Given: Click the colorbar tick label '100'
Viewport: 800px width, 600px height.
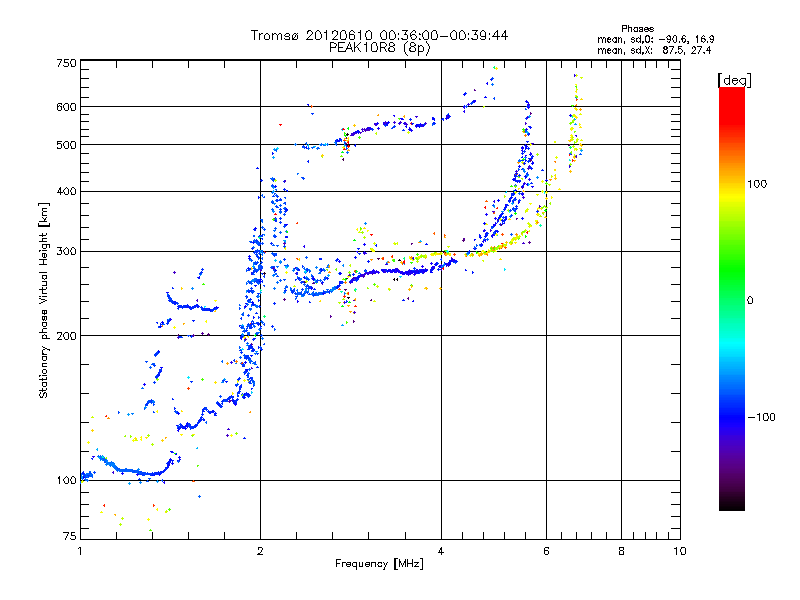Looking at the screenshot, I should 757,184.
